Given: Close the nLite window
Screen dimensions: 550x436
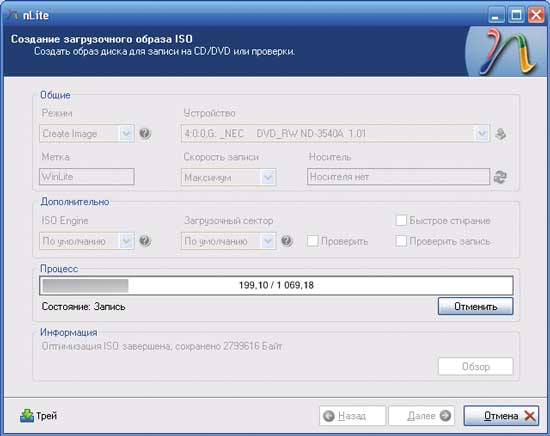Looking at the screenshot, I should coord(536,15).
